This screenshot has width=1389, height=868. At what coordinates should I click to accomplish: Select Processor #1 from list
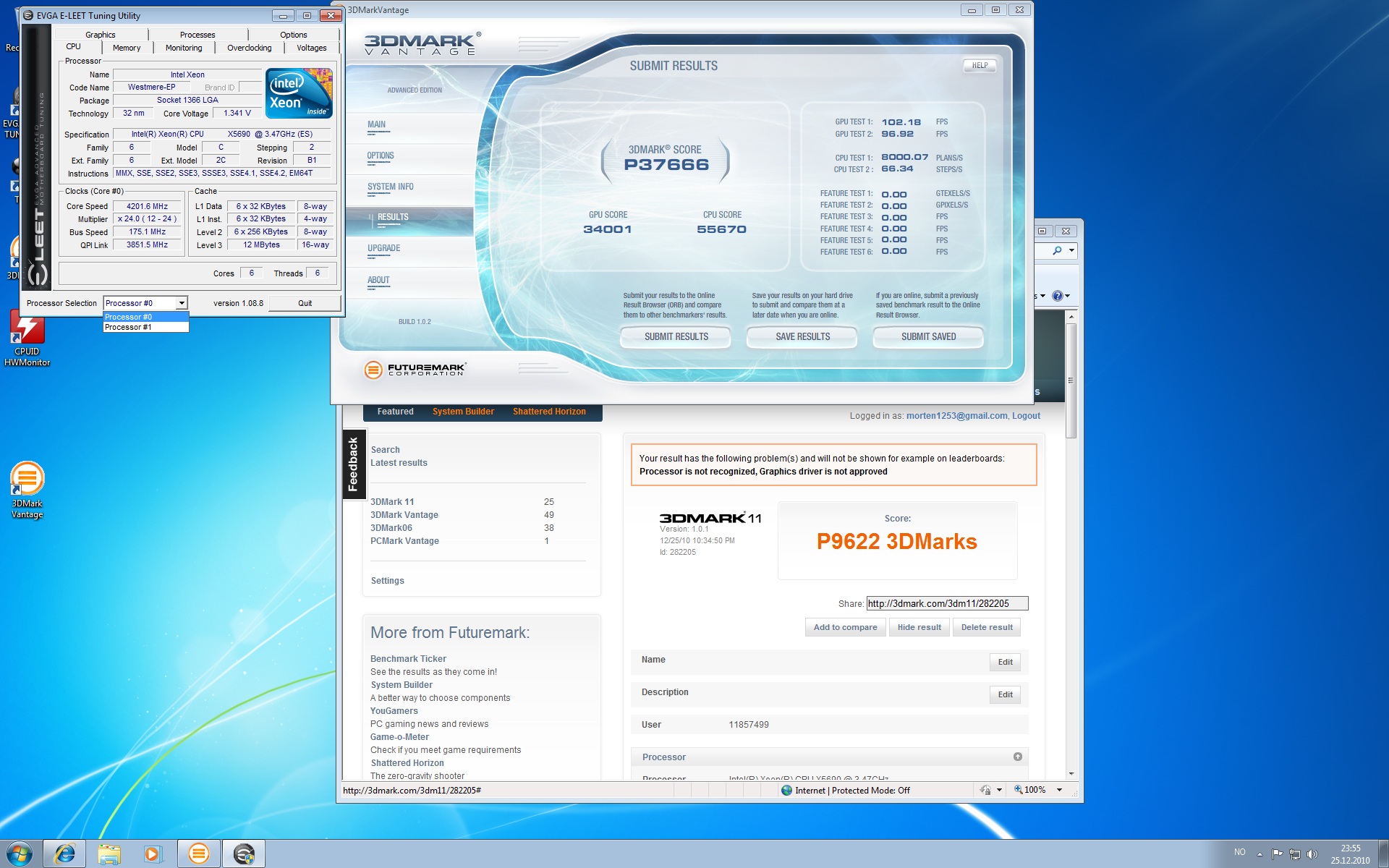pyautogui.click(x=145, y=327)
